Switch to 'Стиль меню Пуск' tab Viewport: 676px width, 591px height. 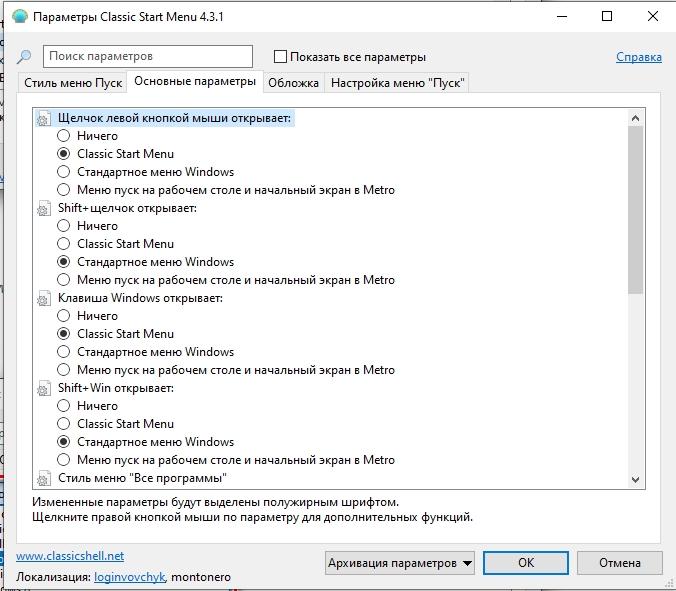pos(73,83)
